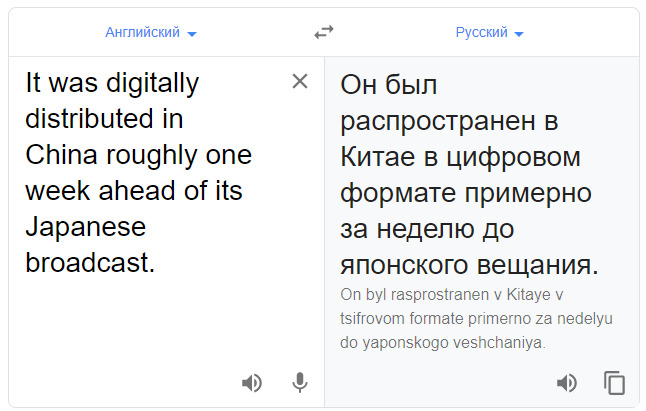Viewport: 646px width, 411px height.
Task: Listen to the English source text
Action: click(252, 382)
